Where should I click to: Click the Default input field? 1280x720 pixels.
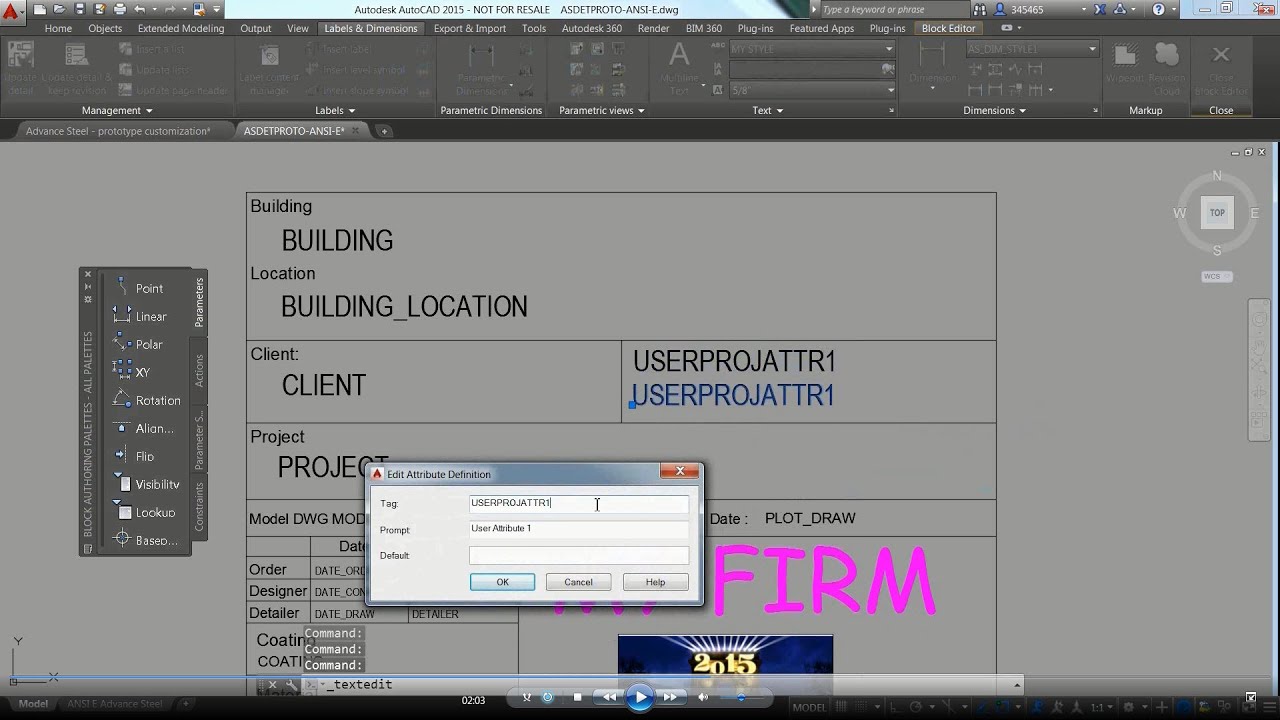click(579, 555)
